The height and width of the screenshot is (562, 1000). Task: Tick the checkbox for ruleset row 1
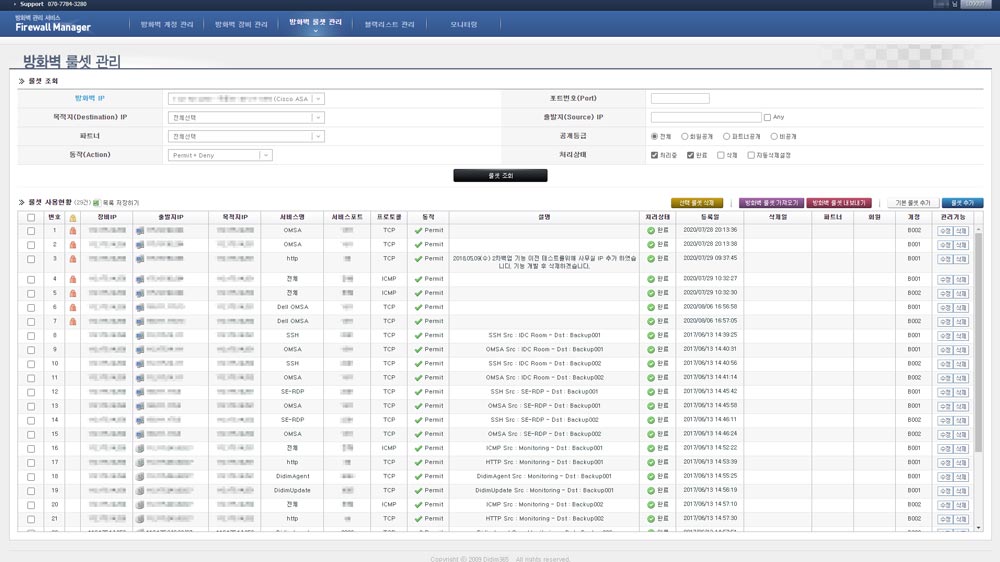(31, 231)
